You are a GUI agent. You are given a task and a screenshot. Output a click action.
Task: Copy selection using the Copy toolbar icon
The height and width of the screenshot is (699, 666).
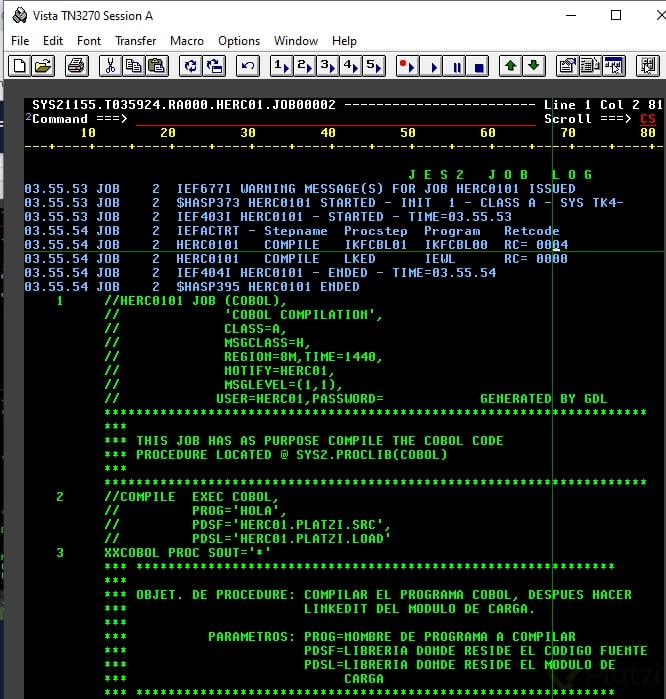(x=133, y=66)
